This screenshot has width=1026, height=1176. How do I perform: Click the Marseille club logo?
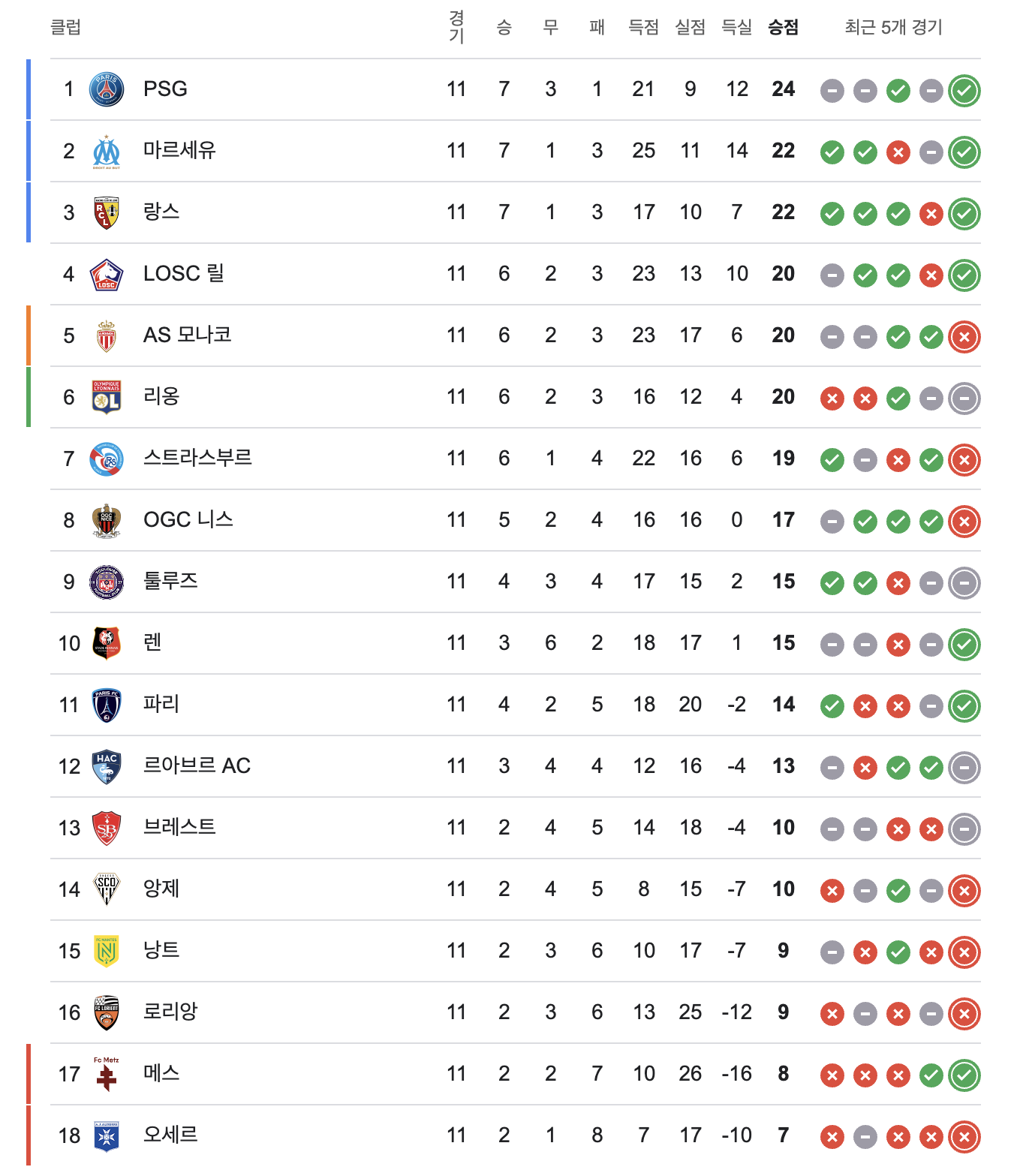(107, 152)
